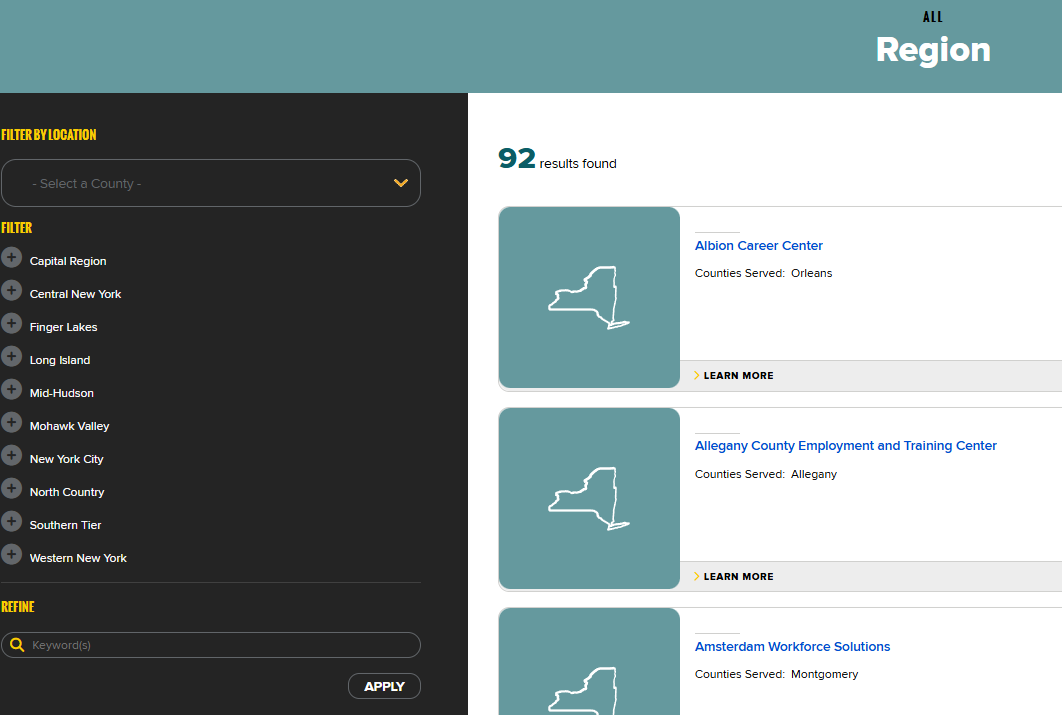Expand the New York City region filter
The width and height of the screenshot is (1062, 715).
(11, 456)
